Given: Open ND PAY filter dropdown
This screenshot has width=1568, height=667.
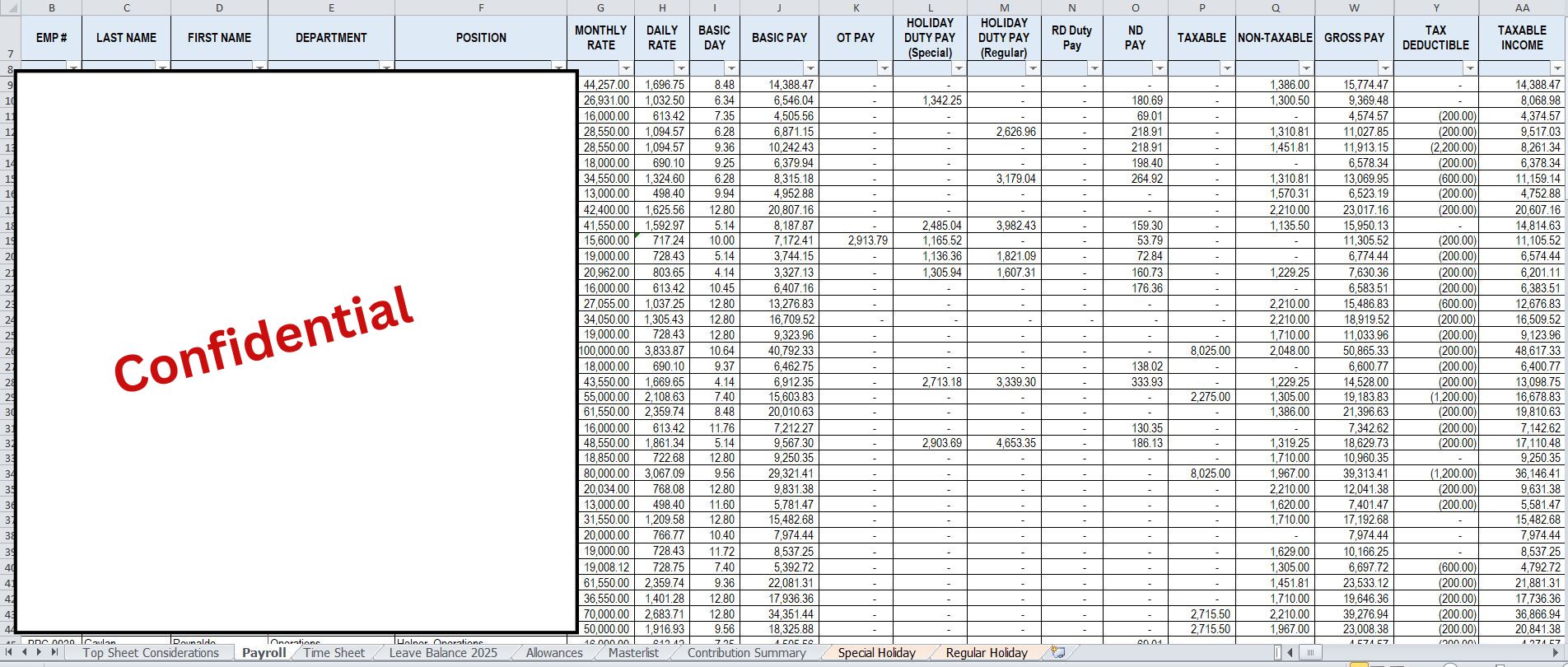Looking at the screenshot, I should pos(1160,68).
